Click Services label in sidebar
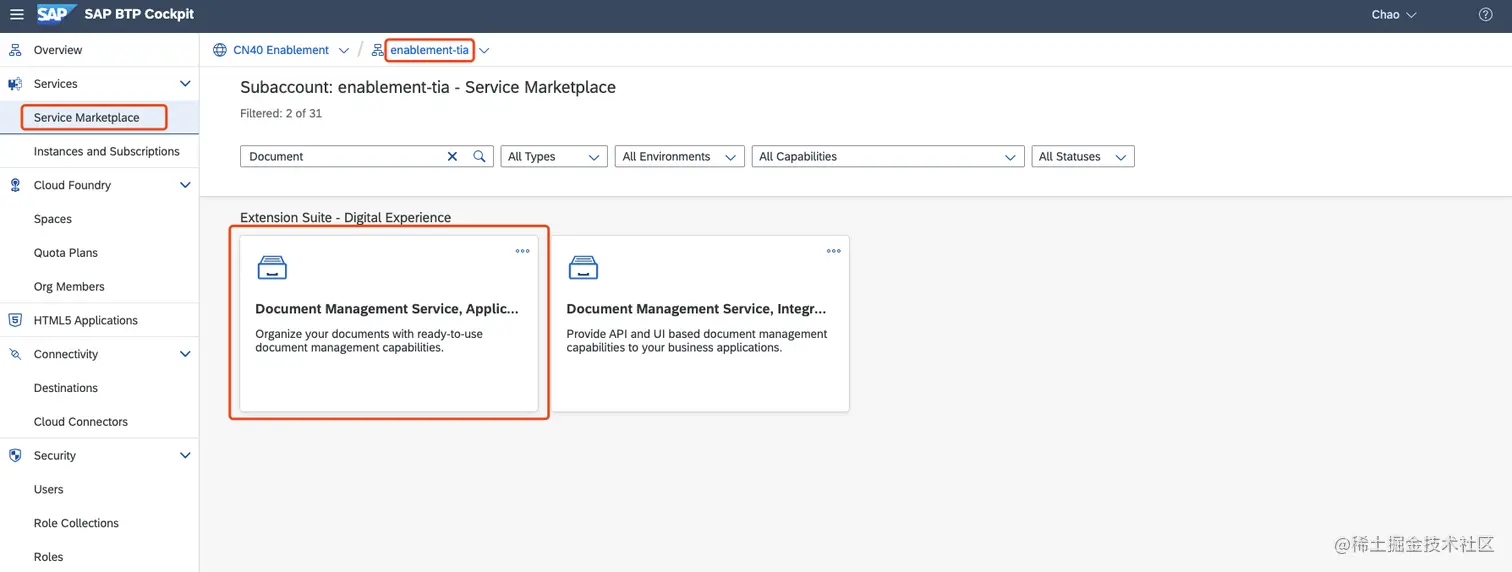Screen dimensions: 1512x572 tap(56, 84)
